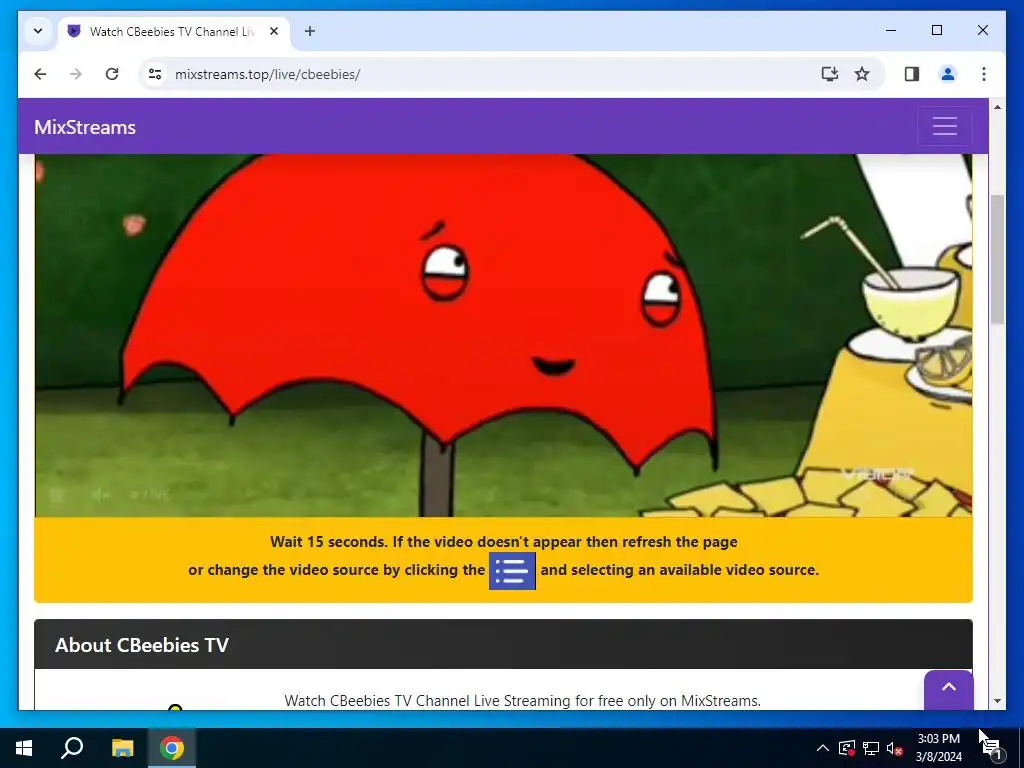Maximize the Chrome window
This screenshot has height=768, width=1024.
936,30
